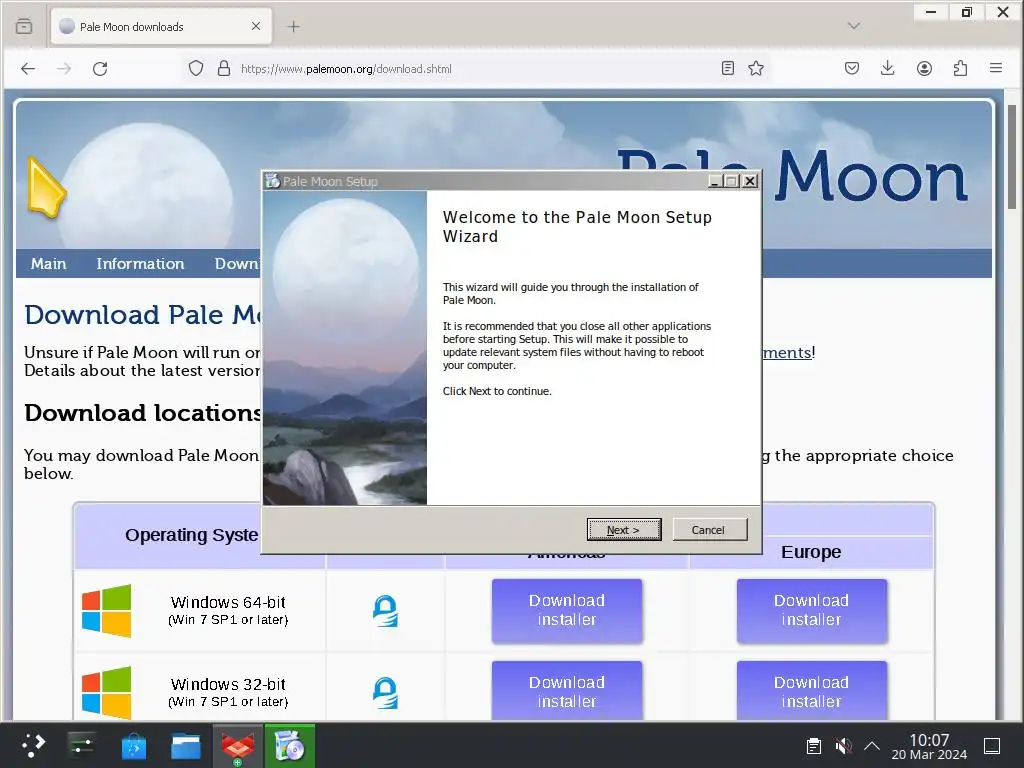
Task: Click the muted volume tray icon
Action: click(843, 746)
